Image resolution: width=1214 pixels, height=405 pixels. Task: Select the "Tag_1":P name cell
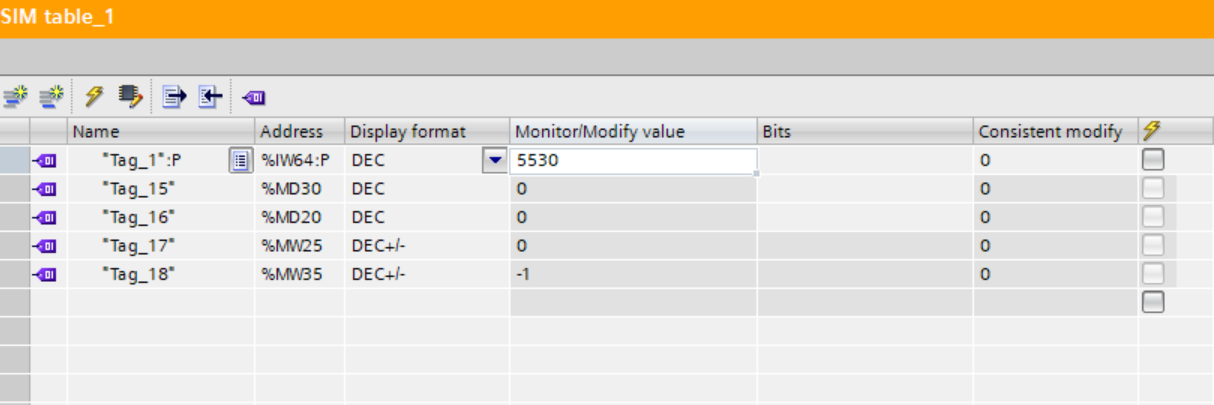pyautogui.click(x=148, y=160)
